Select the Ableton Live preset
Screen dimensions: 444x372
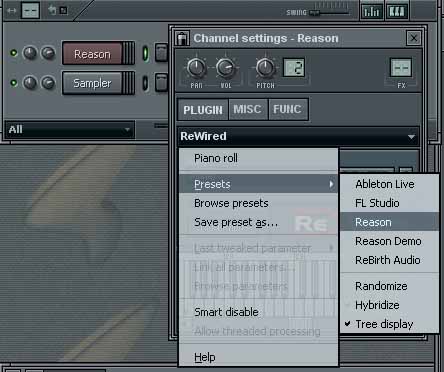[x=389, y=184]
